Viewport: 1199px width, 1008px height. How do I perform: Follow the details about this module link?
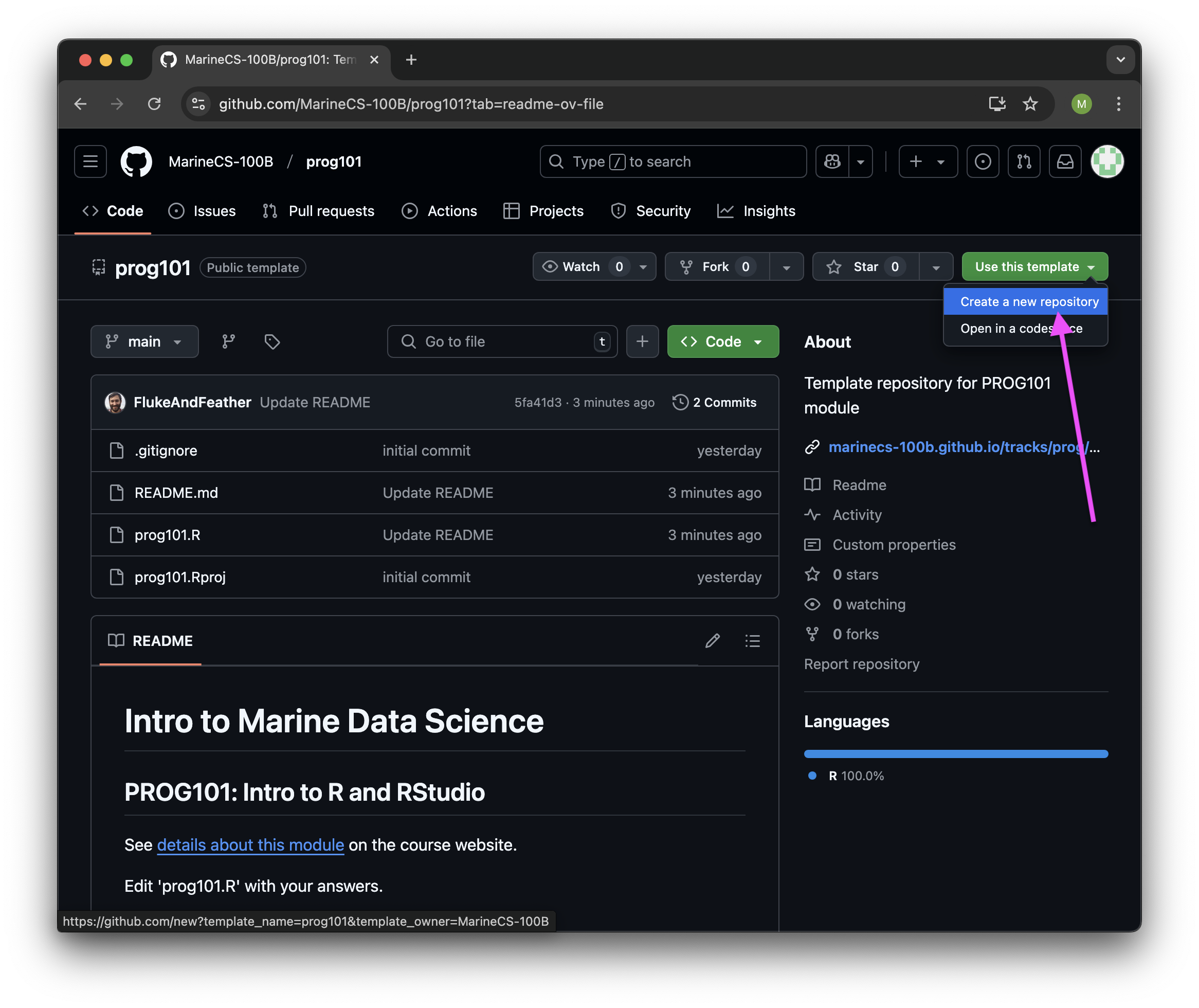(x=250, y=844)
